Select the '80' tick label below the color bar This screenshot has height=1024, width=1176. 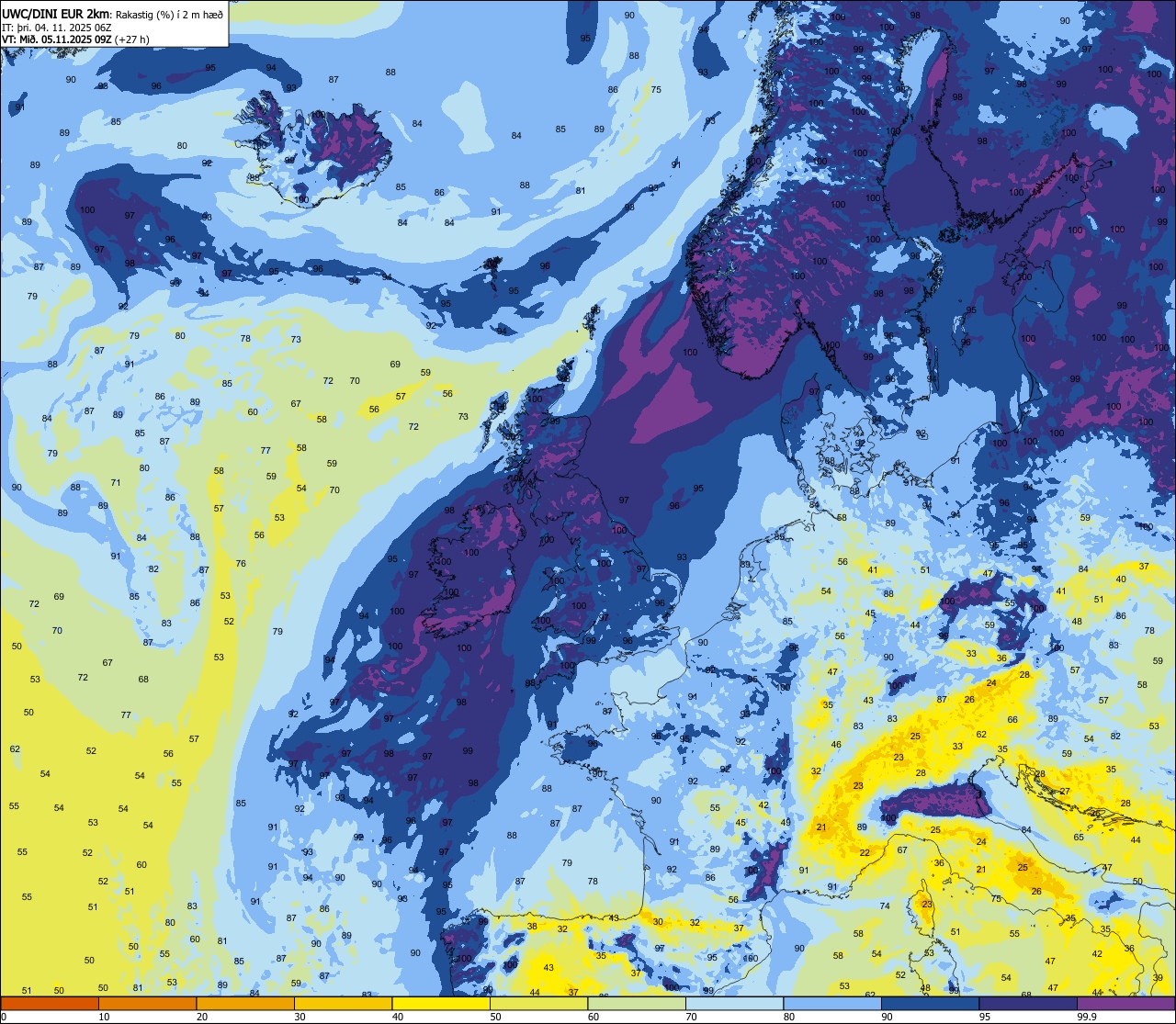(789, 1017)
